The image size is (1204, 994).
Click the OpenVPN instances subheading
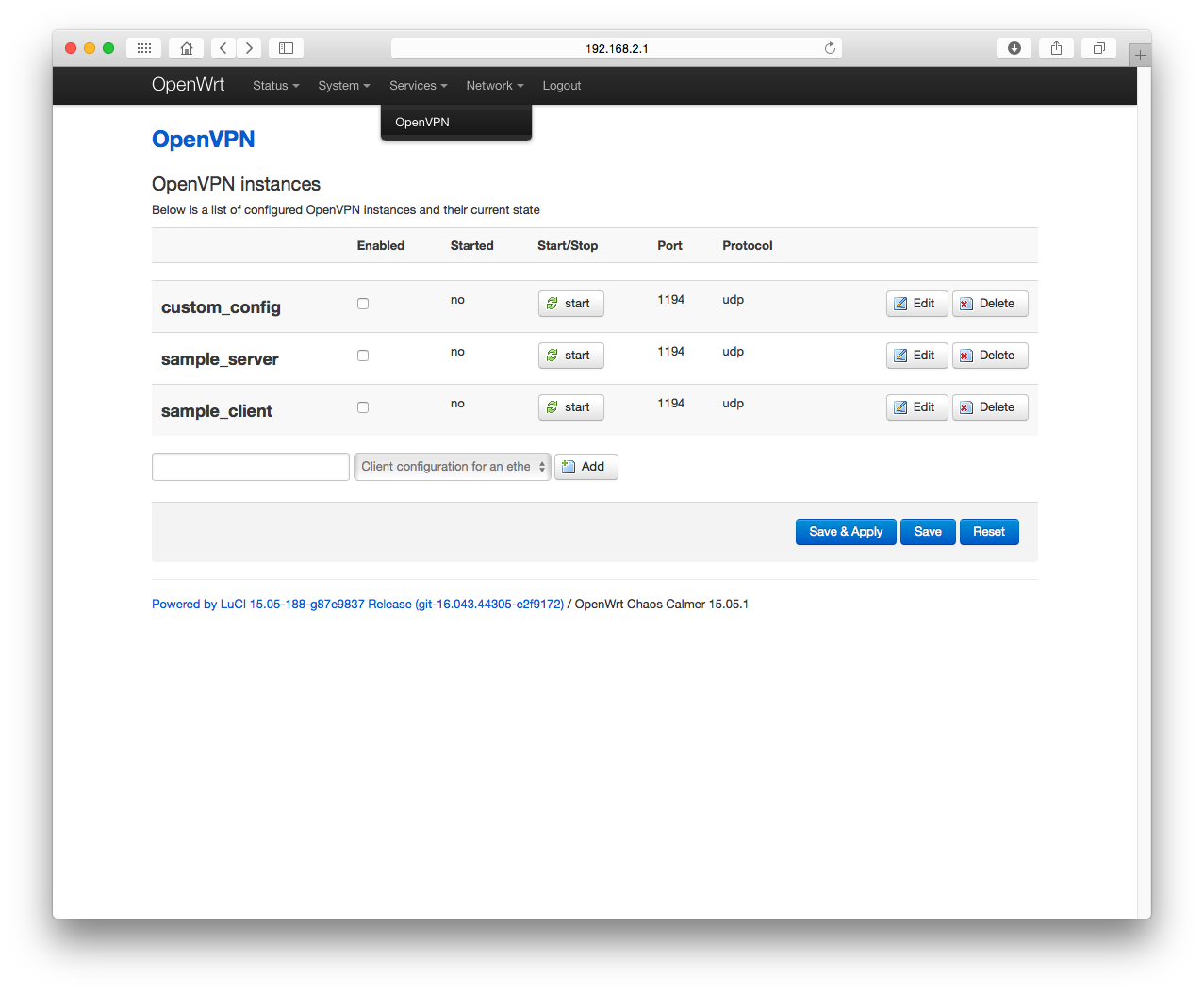236,185
